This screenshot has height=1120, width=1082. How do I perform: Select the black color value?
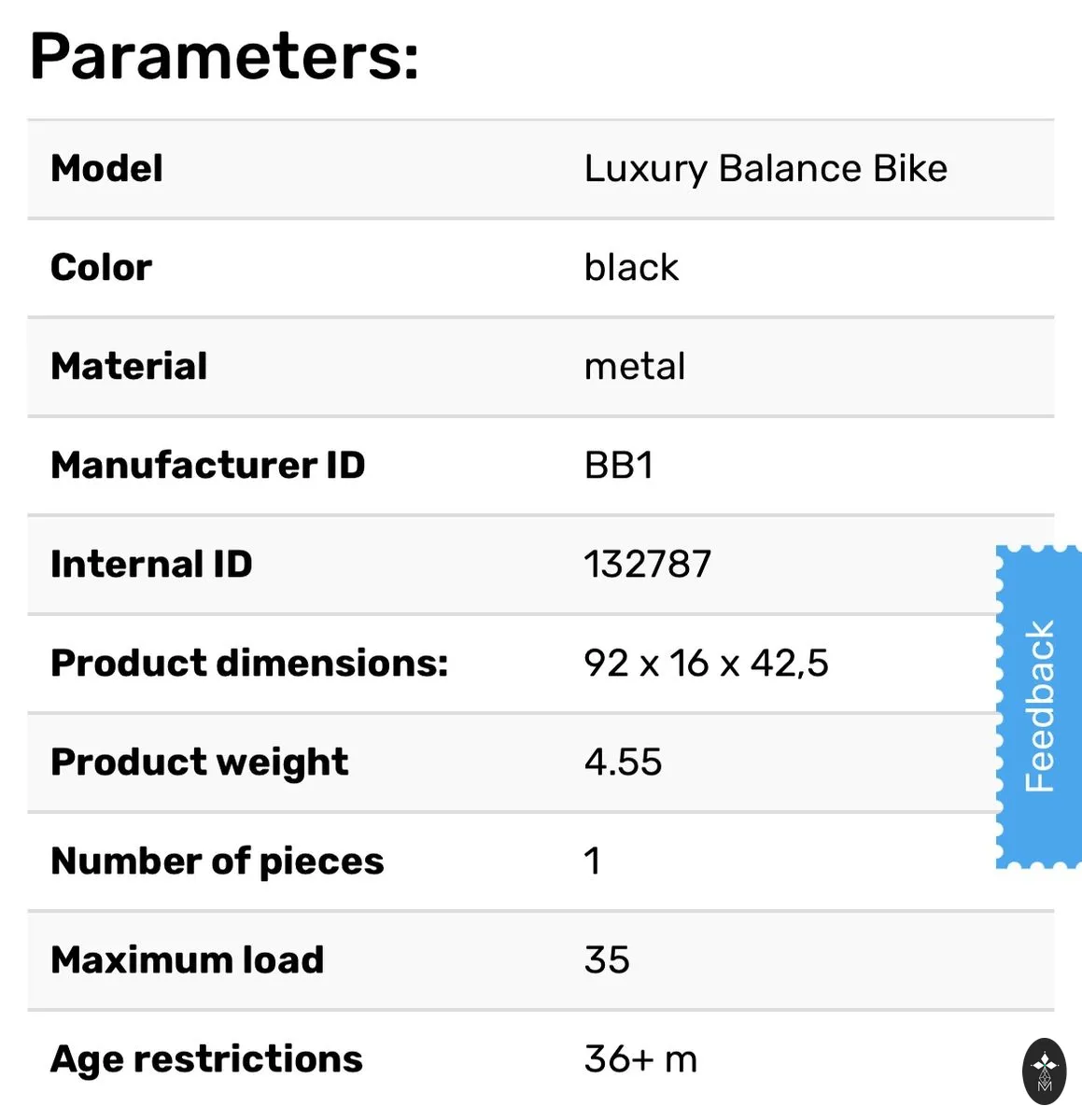click(x=631, y=268)
